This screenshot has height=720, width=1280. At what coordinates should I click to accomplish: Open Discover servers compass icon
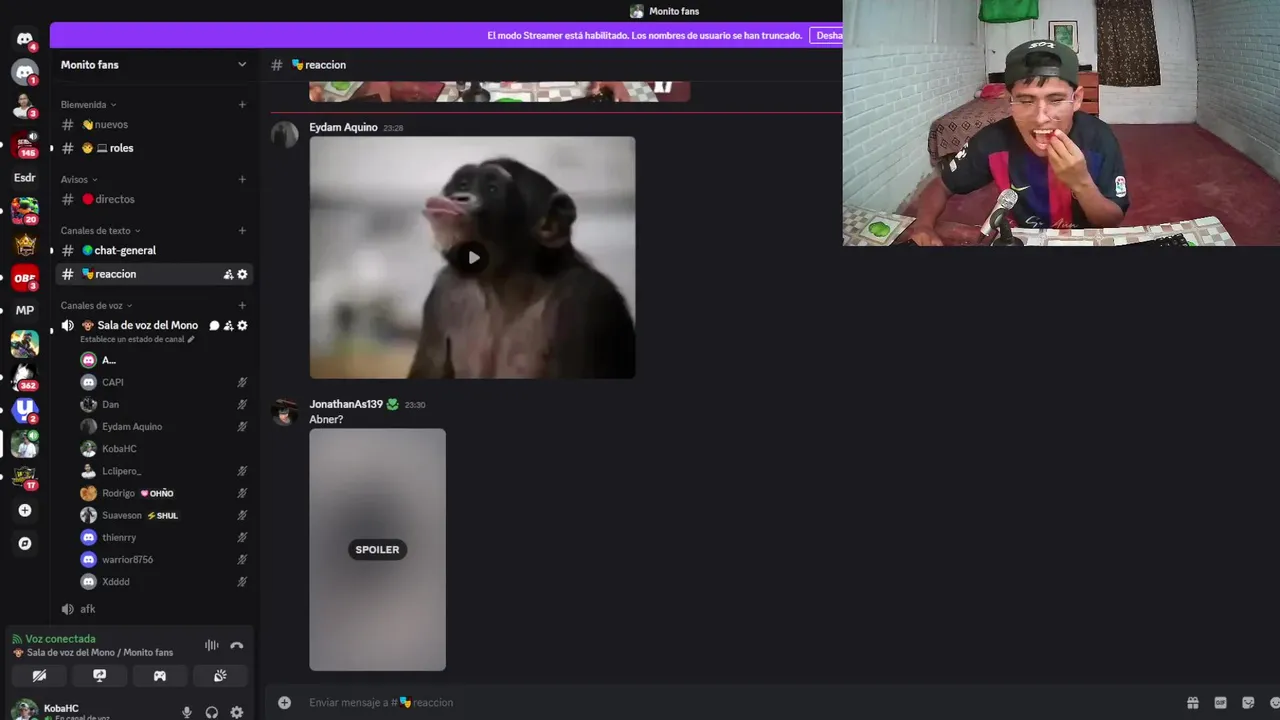pyautogui.click(x=25, y=544)
